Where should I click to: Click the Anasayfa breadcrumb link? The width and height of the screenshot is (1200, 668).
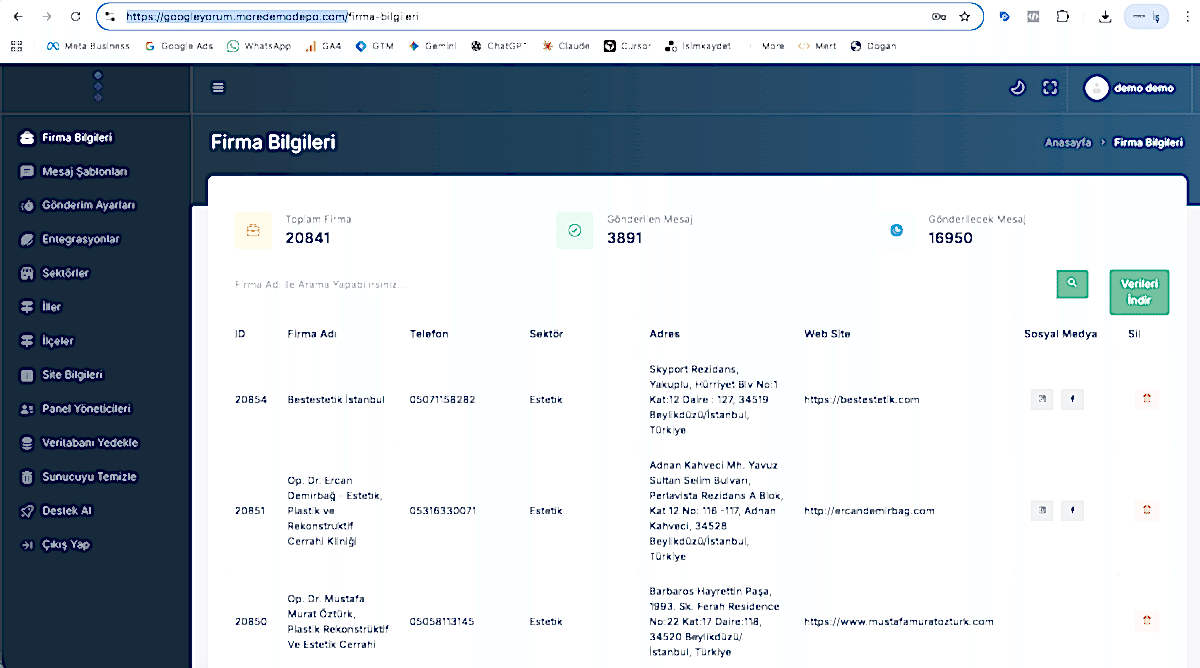point(1067,143)
